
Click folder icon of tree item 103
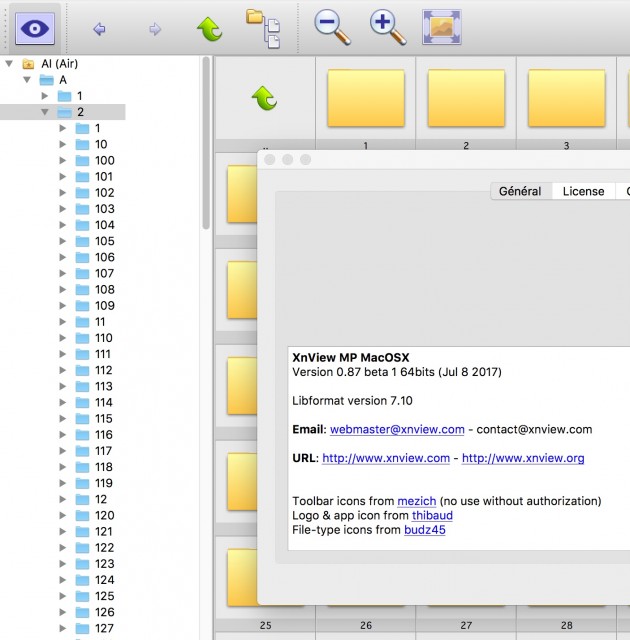click(82, 209)
